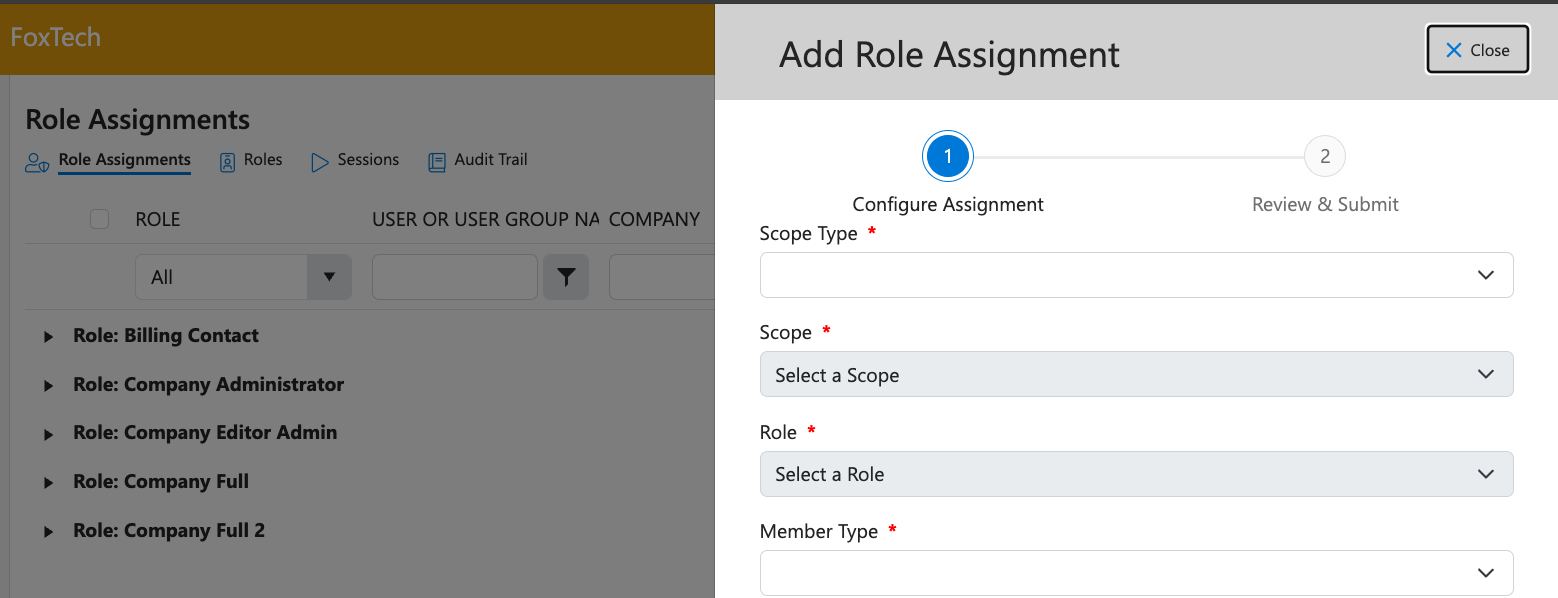Click the Roles badge icon

pos(228,162)
